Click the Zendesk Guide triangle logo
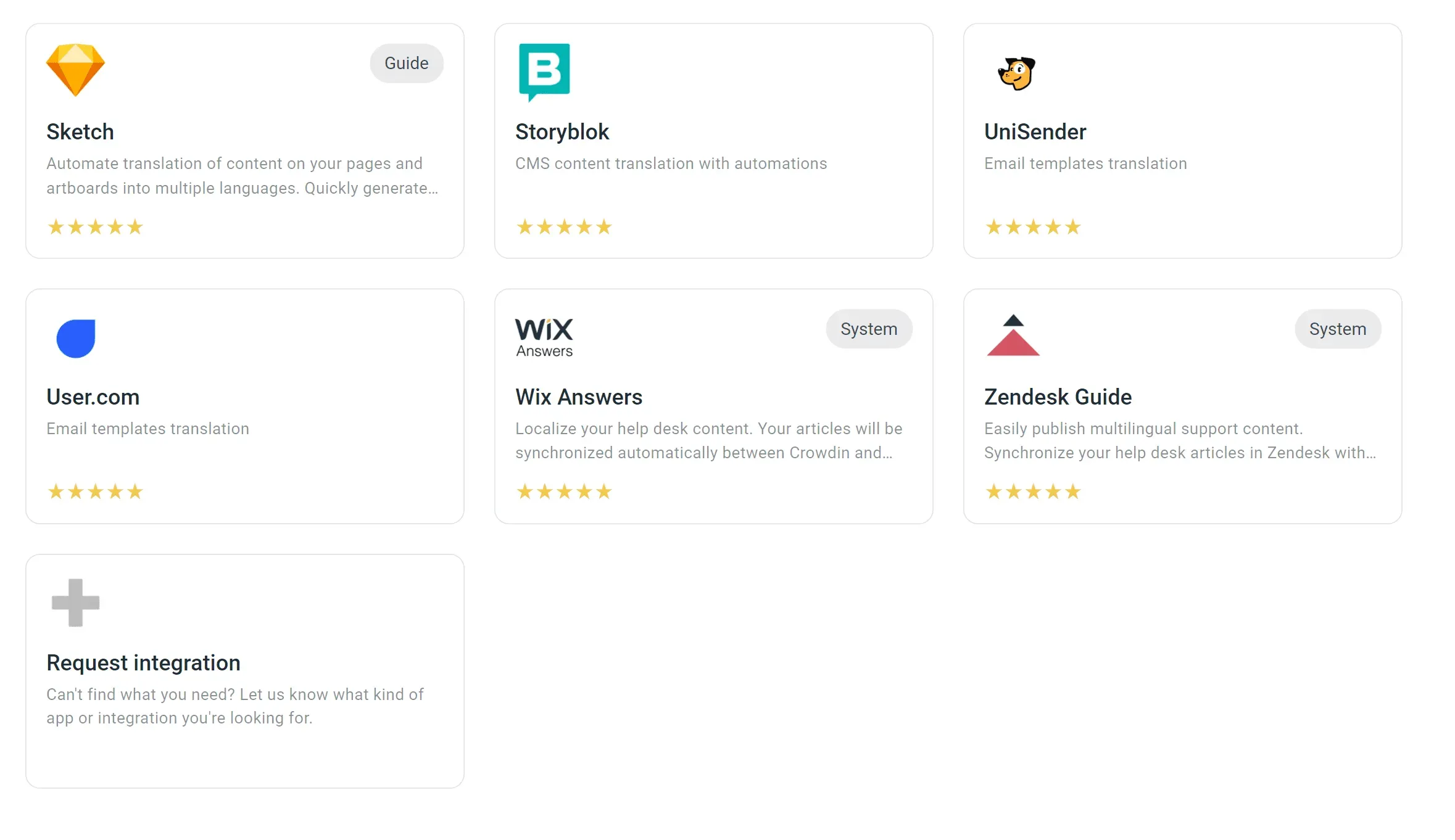Viewport: 1455px width, 840px height. point(1013,336)
